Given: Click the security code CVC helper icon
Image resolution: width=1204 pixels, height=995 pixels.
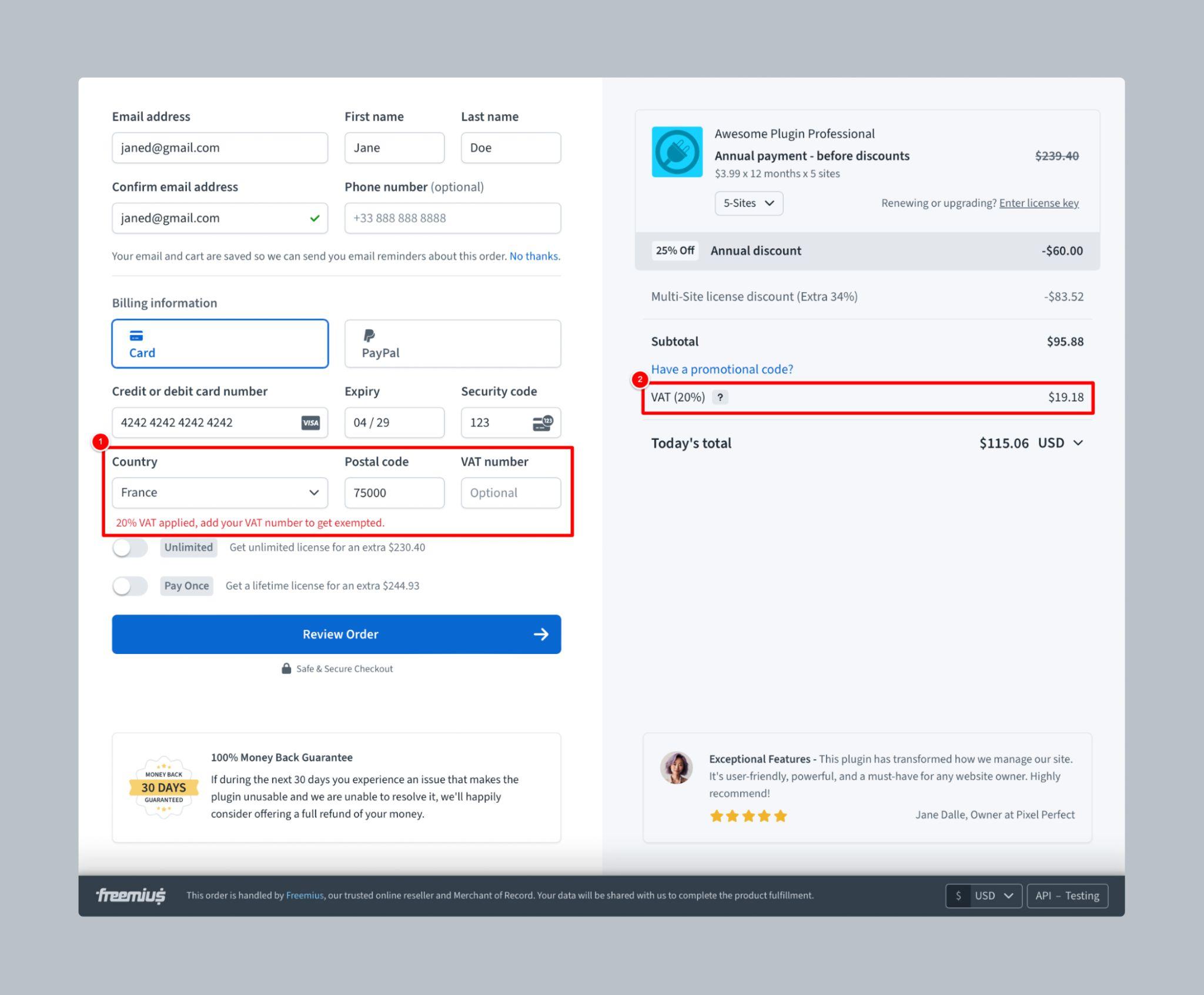Looking at the screenshot, I should 543,422.
